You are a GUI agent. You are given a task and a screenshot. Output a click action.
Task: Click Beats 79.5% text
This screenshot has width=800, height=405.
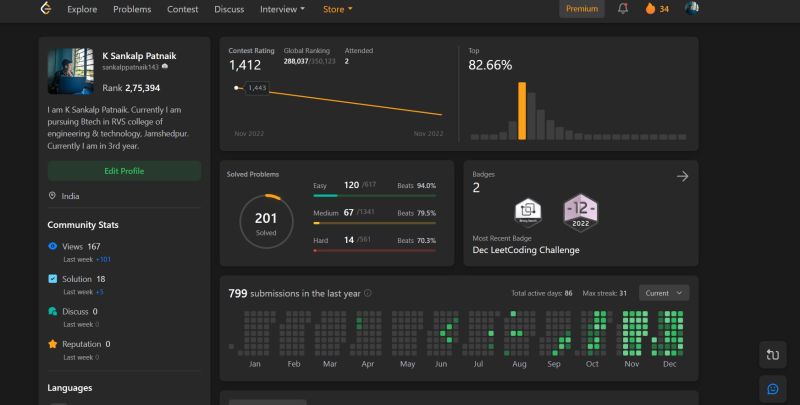(x=416, y=213)
